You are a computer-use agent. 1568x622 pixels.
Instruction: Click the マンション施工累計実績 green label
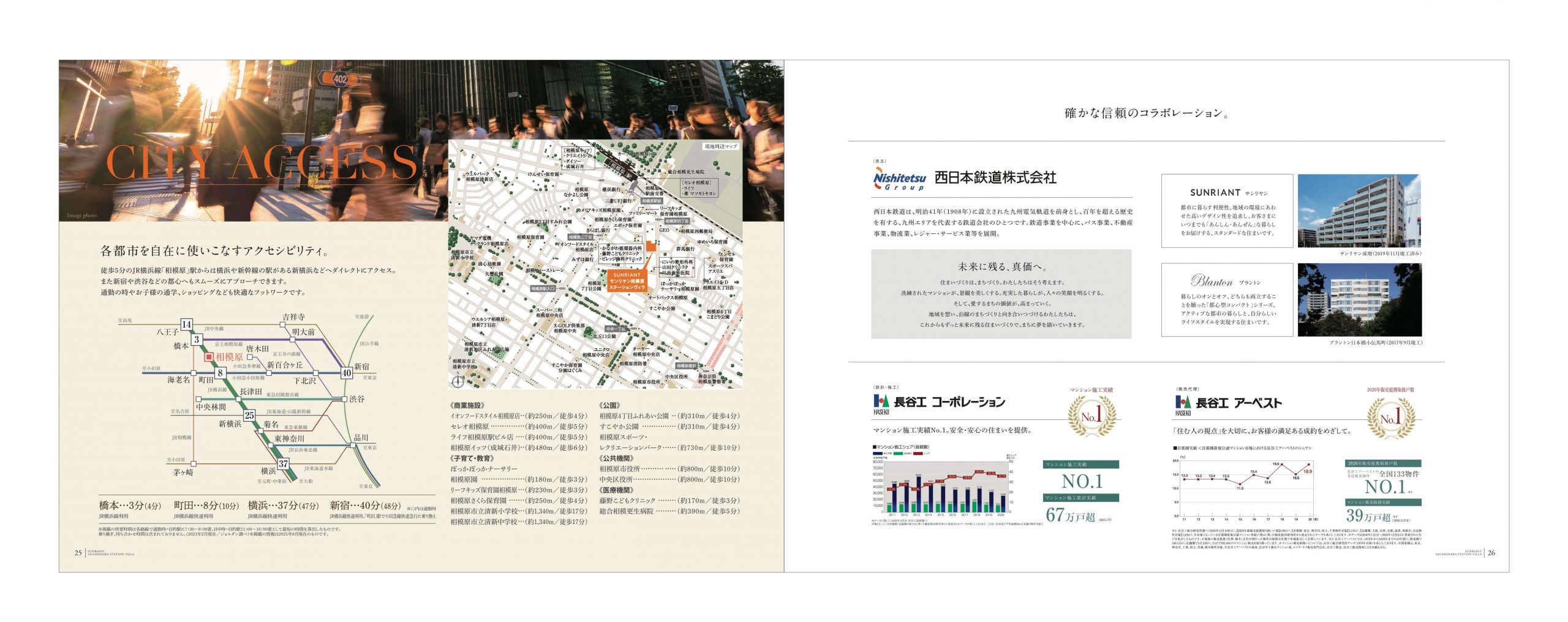1081,498
